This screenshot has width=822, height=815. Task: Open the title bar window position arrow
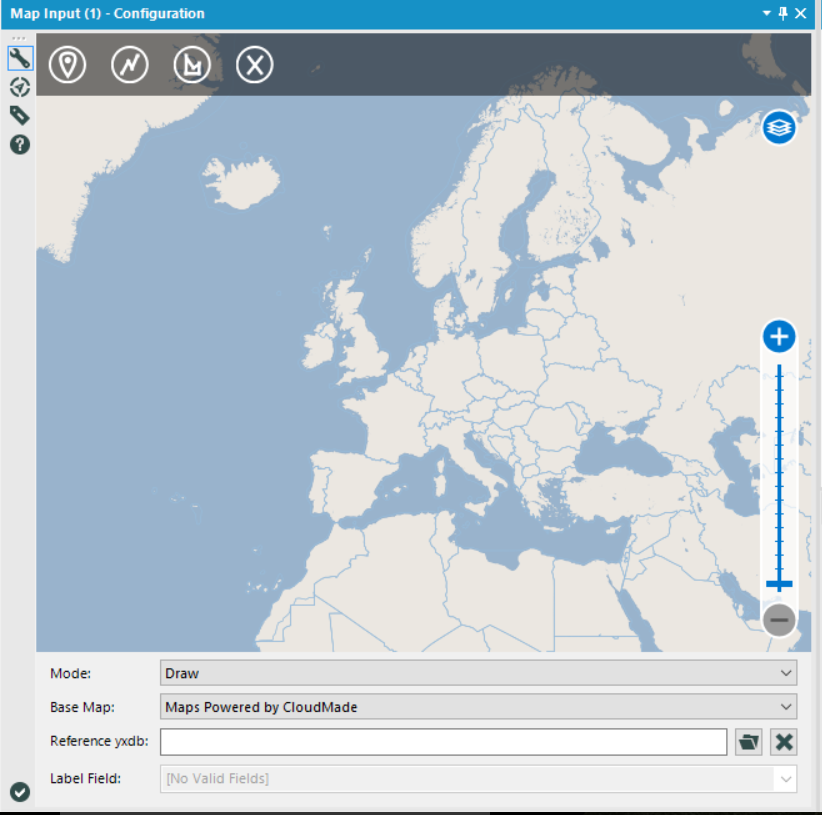767,13
